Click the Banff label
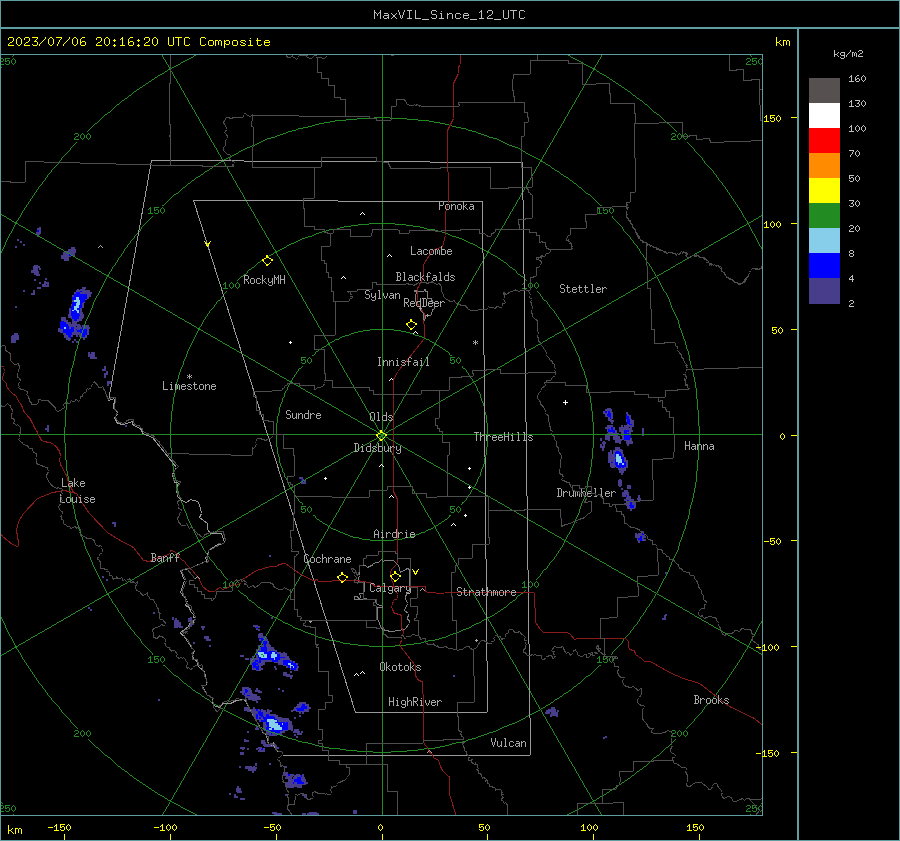 click(x=165, y=558)
